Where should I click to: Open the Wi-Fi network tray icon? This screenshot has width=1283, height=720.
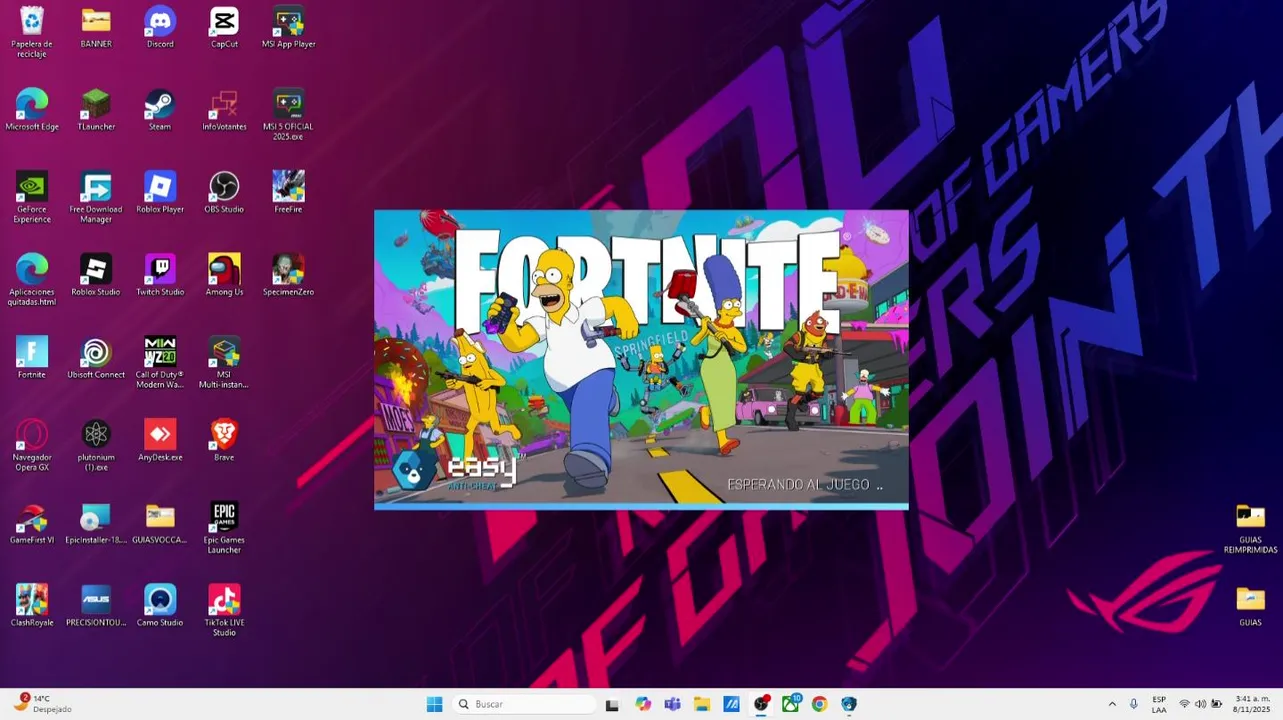[x=1185, y=704]
